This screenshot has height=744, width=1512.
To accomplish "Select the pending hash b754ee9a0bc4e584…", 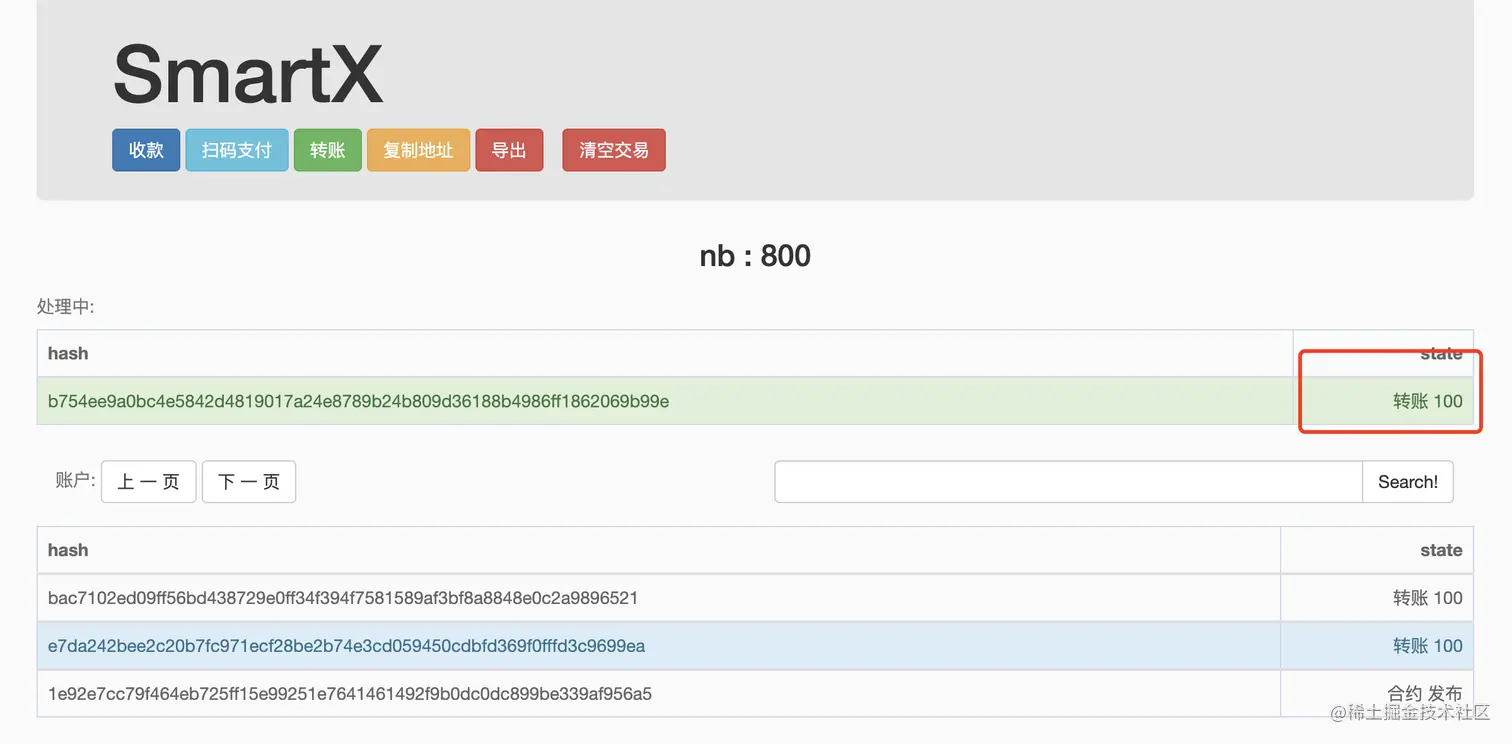I will point(359,401).
